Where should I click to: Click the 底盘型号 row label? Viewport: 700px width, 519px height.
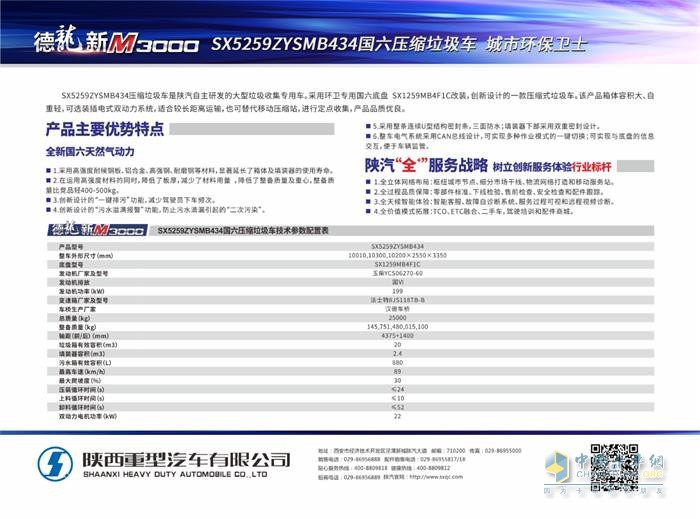71,265
